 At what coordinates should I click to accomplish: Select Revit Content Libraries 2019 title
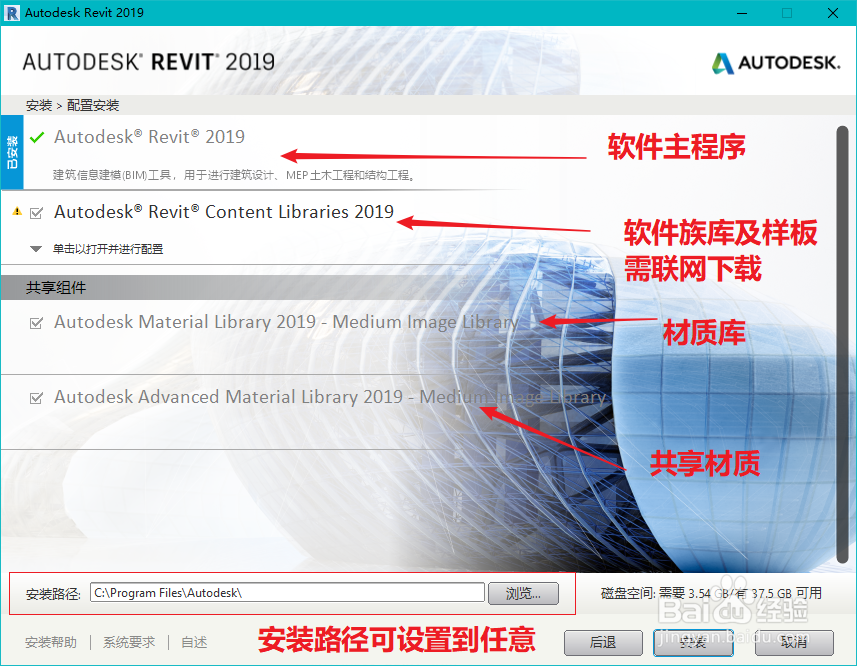pyautogui.click(x=224, y=211)
